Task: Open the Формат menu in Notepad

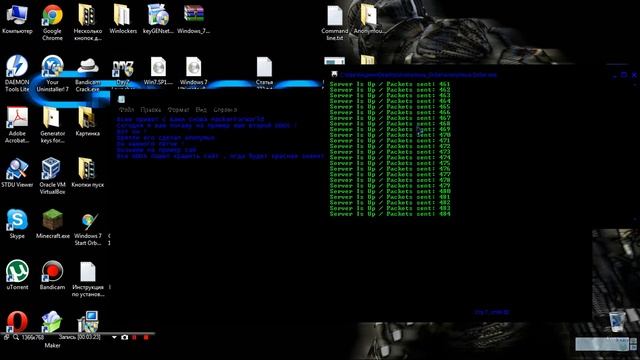Action: click(178, 110)
